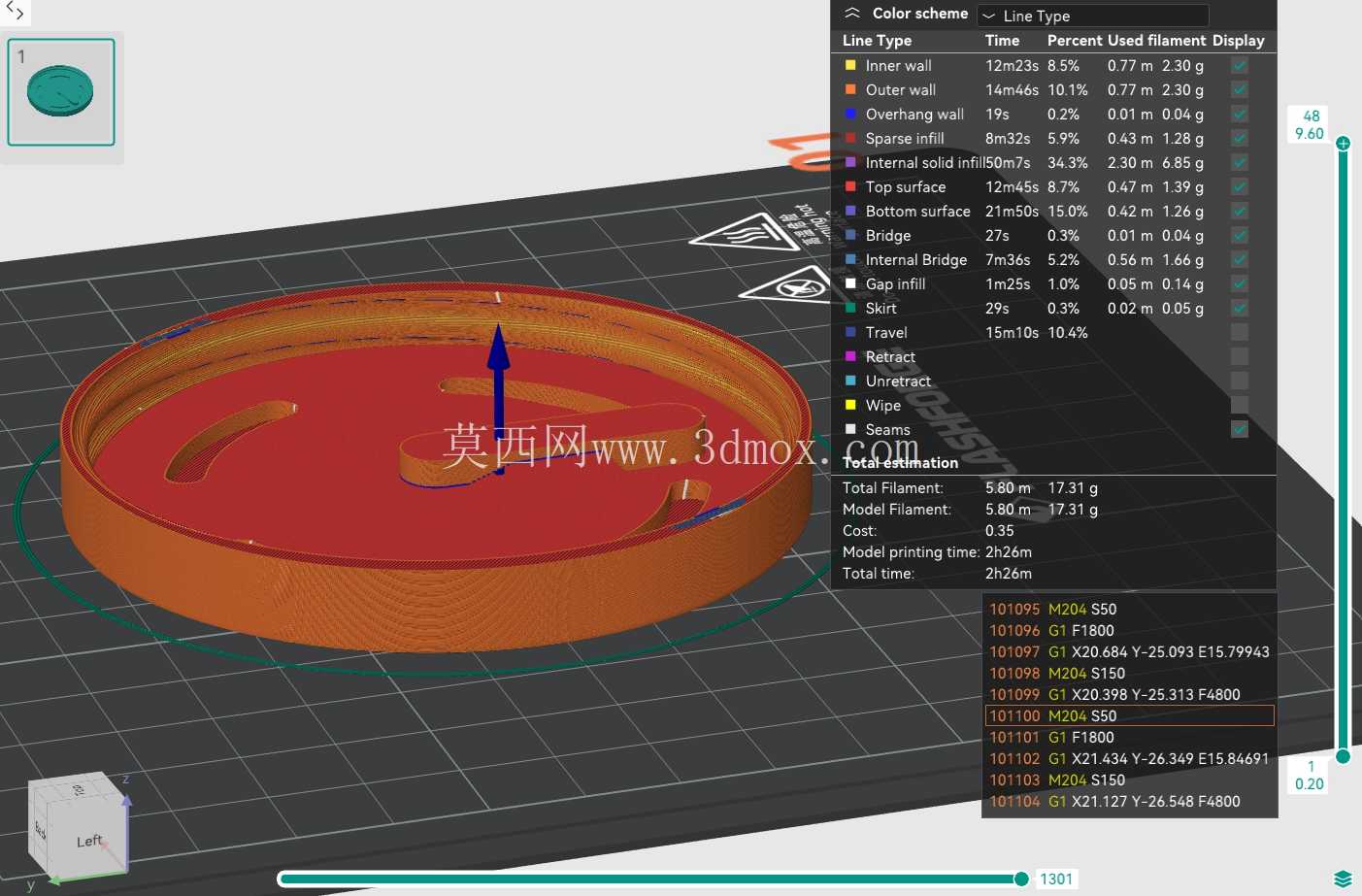Screen dimensions: 1362x896
Task: Select G-code line 101104
Action: tap(1130, 801)
